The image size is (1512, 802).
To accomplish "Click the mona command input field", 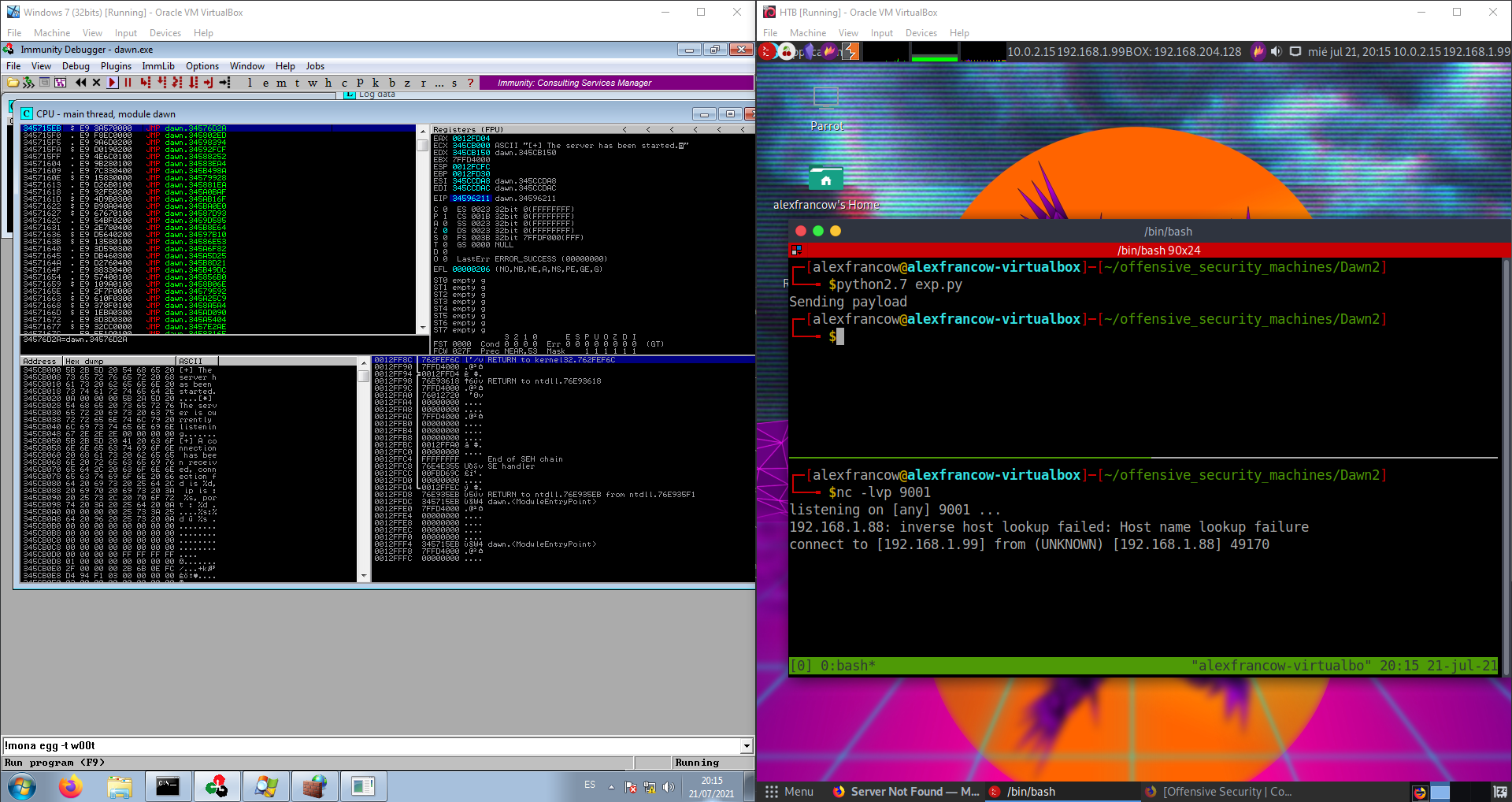I will (372, 745).
